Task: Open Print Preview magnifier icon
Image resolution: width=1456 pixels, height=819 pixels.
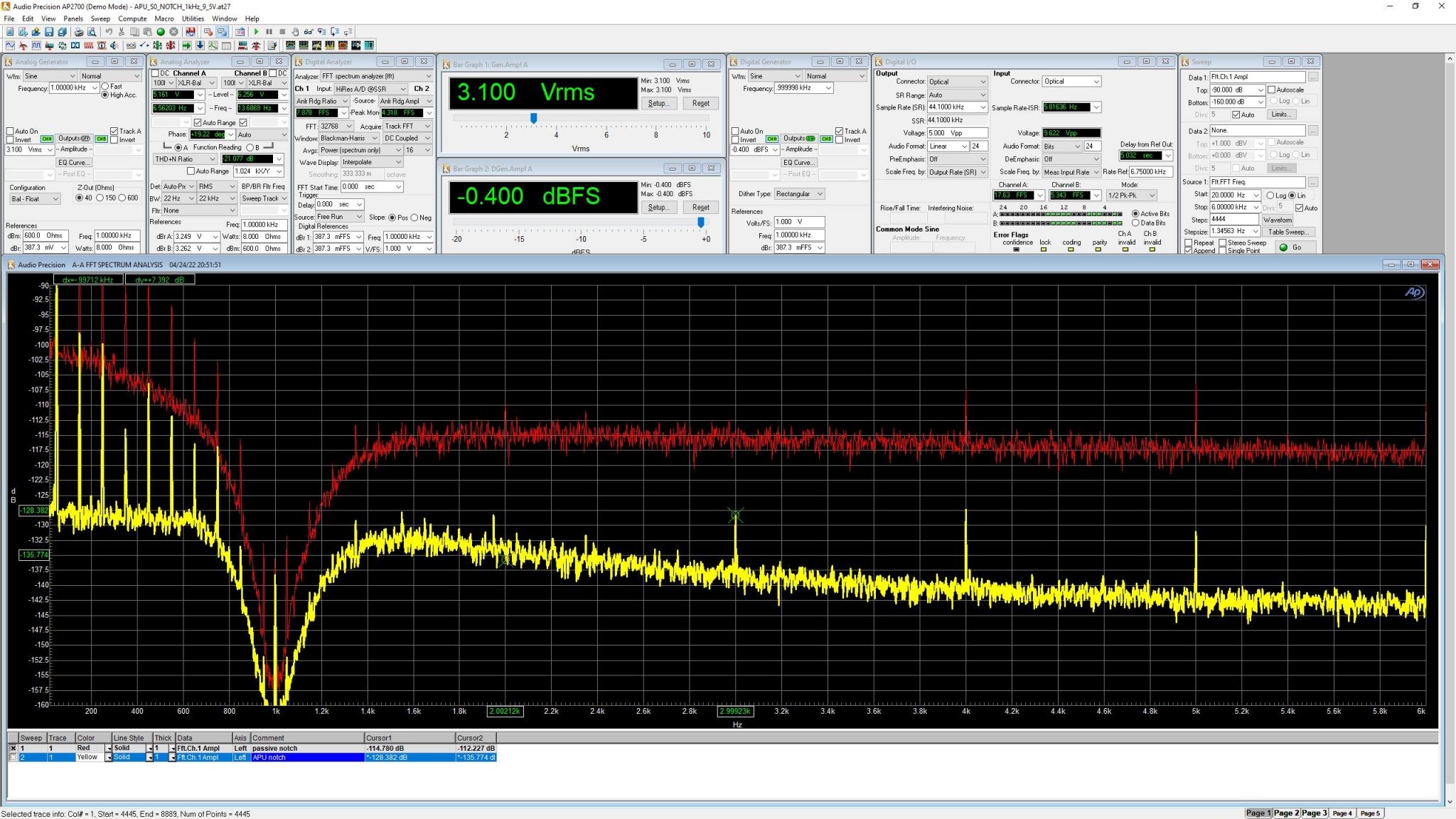Action: (x=92, y=32)
